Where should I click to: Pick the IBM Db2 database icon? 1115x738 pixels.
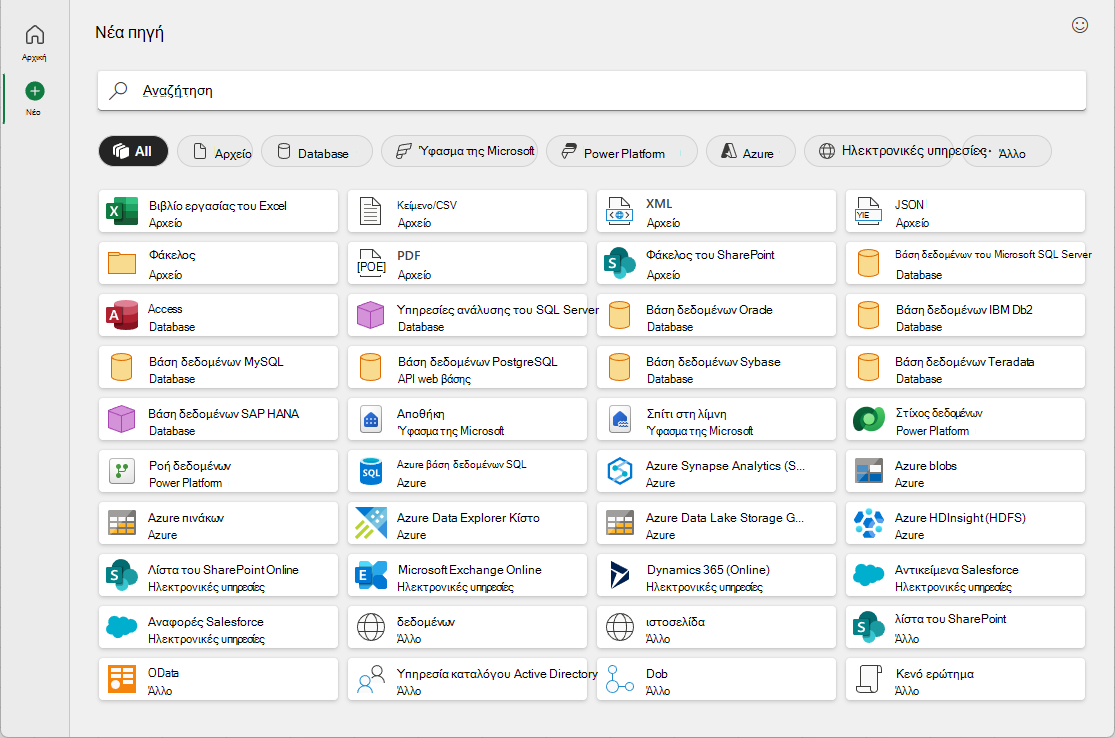click(868, 315)
